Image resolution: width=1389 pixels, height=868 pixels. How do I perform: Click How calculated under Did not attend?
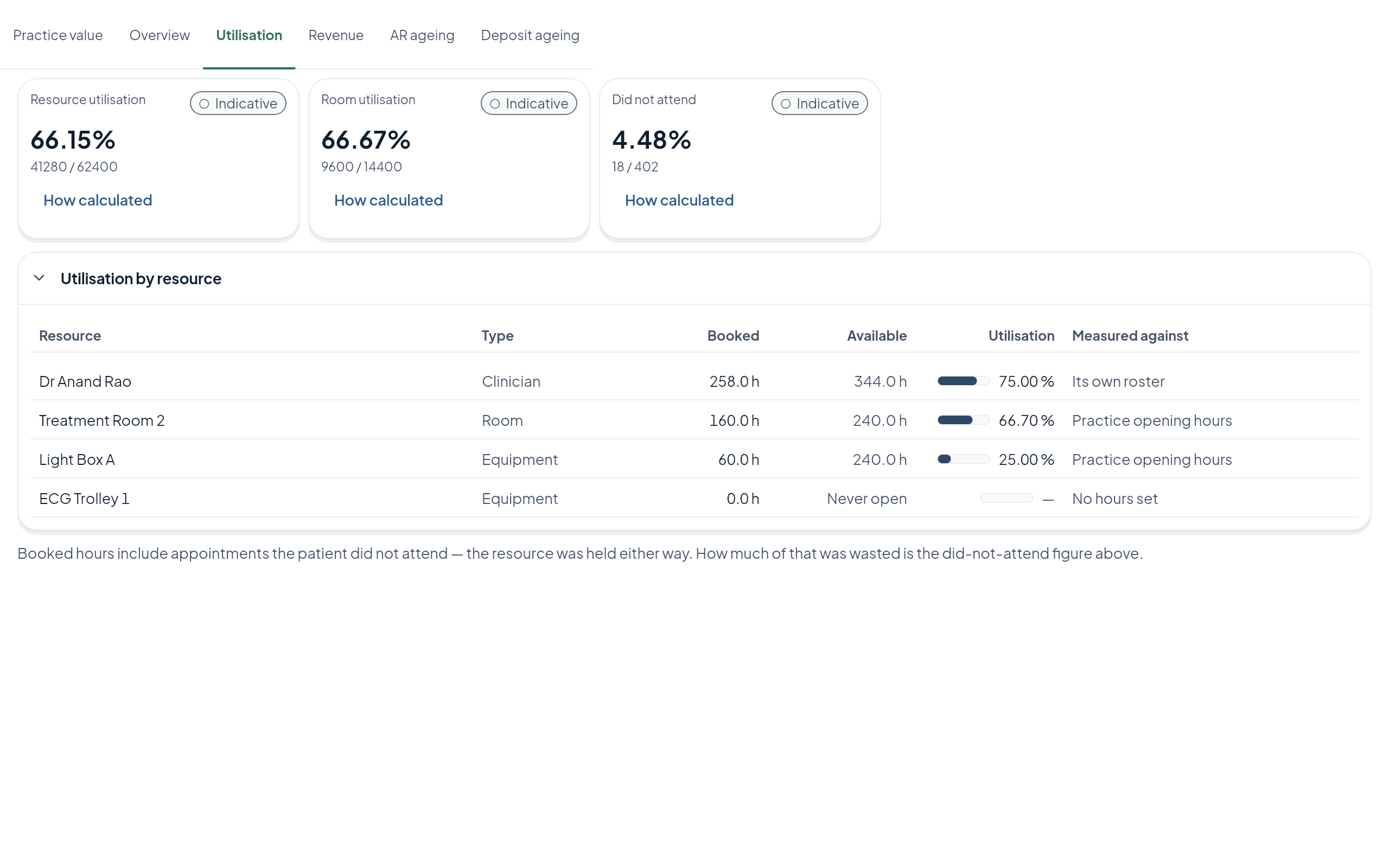click(679, 200)
